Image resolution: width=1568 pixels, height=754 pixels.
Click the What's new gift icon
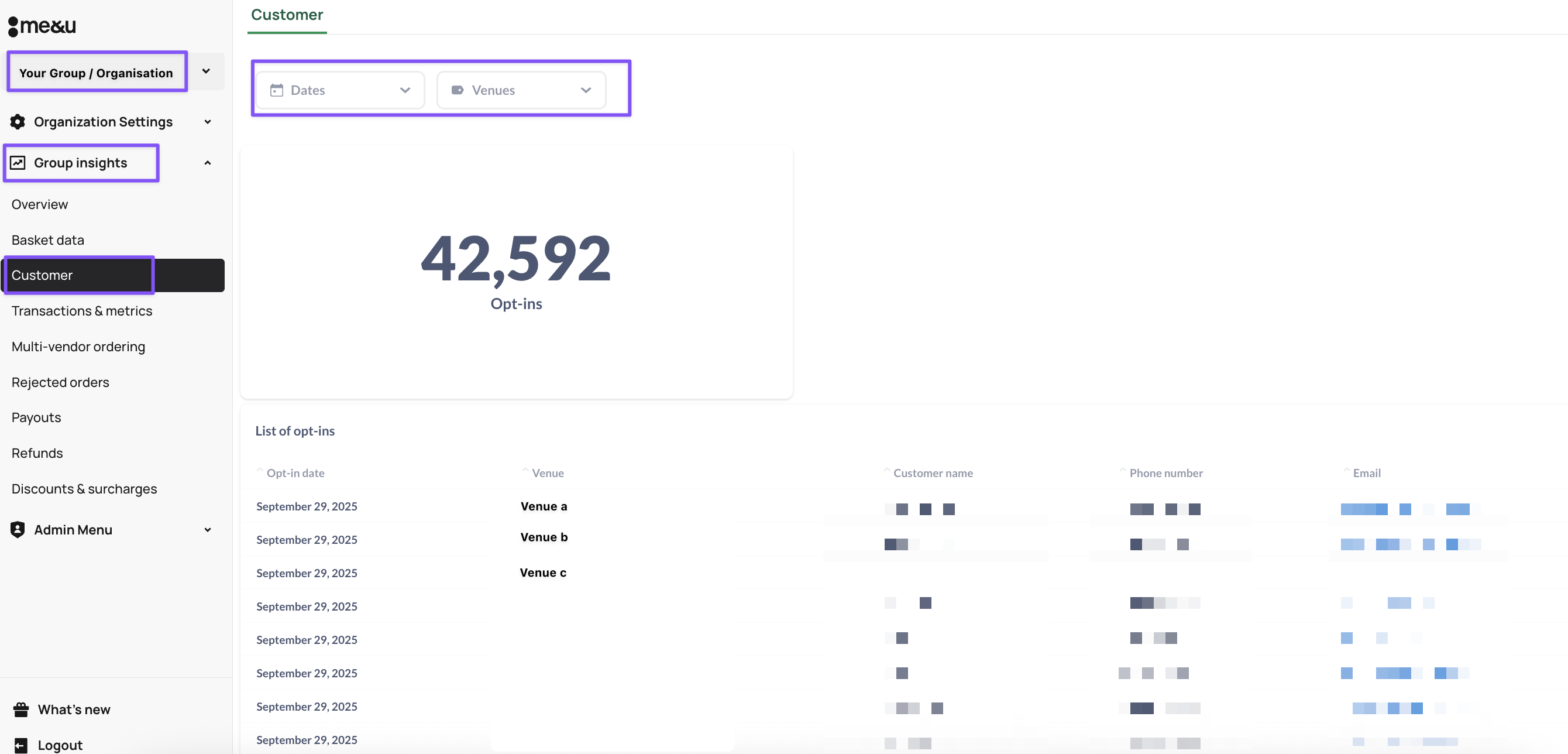click(x=20, y=709)
